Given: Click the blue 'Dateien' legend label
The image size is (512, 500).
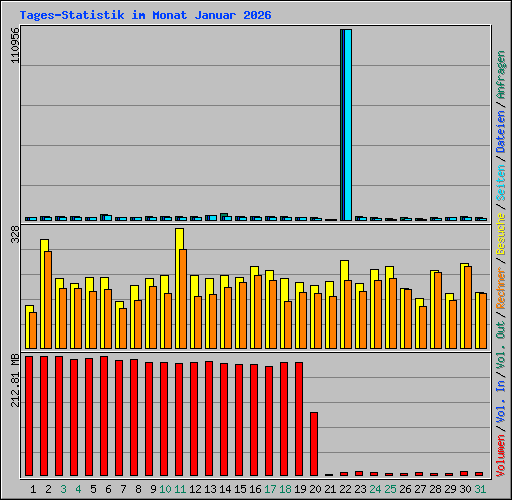Looking at the screenshot, I should coord(501,132).
